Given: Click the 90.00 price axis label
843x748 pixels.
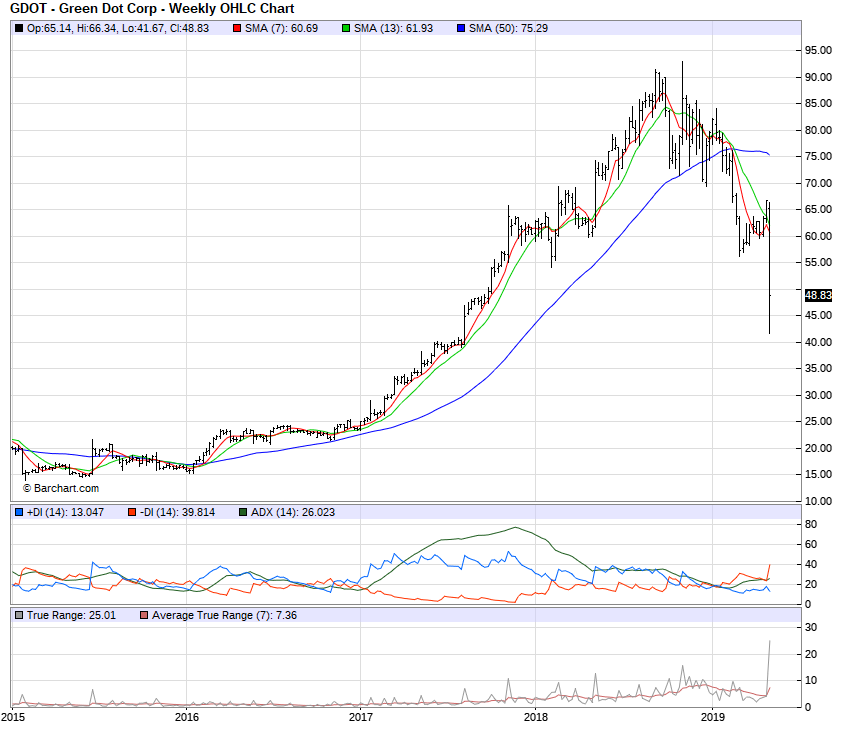Looking at the screenshot, I should click(818, 77).
